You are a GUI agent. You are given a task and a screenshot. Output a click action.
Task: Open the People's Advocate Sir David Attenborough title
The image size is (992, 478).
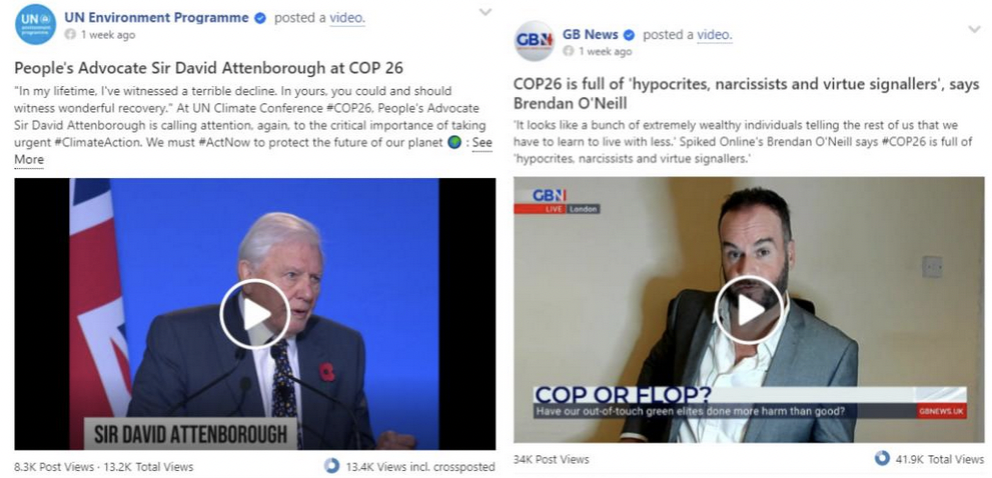[x=209, y=68]
